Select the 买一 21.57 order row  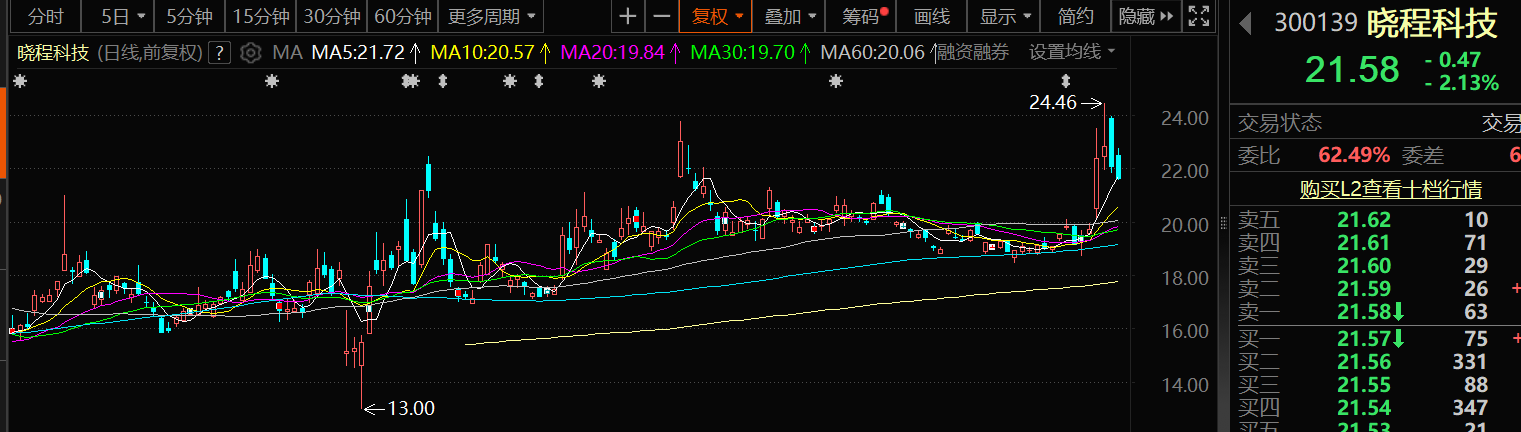click(x=1378, y=339)
